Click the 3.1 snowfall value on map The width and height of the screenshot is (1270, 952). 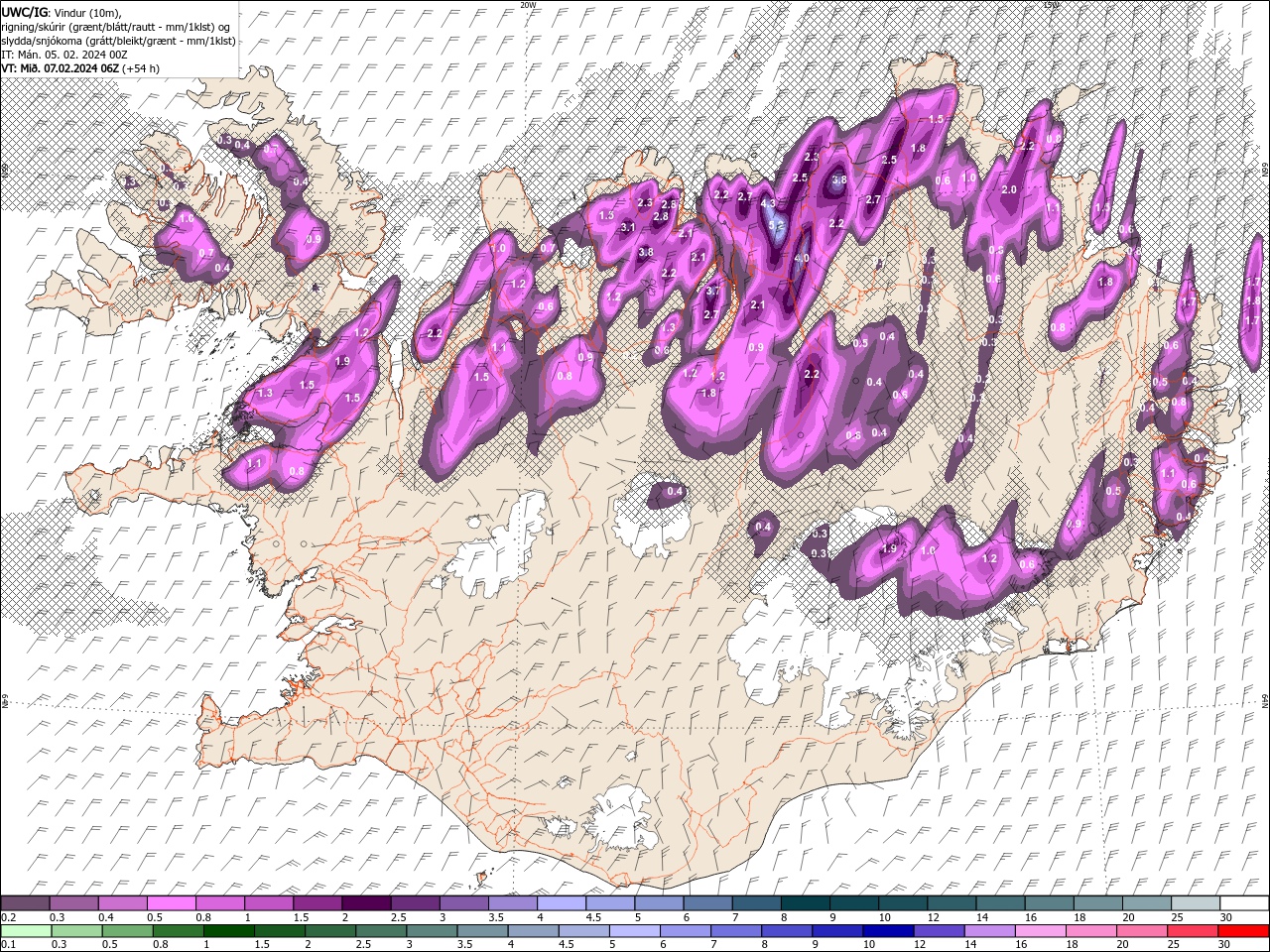(627, 227)
